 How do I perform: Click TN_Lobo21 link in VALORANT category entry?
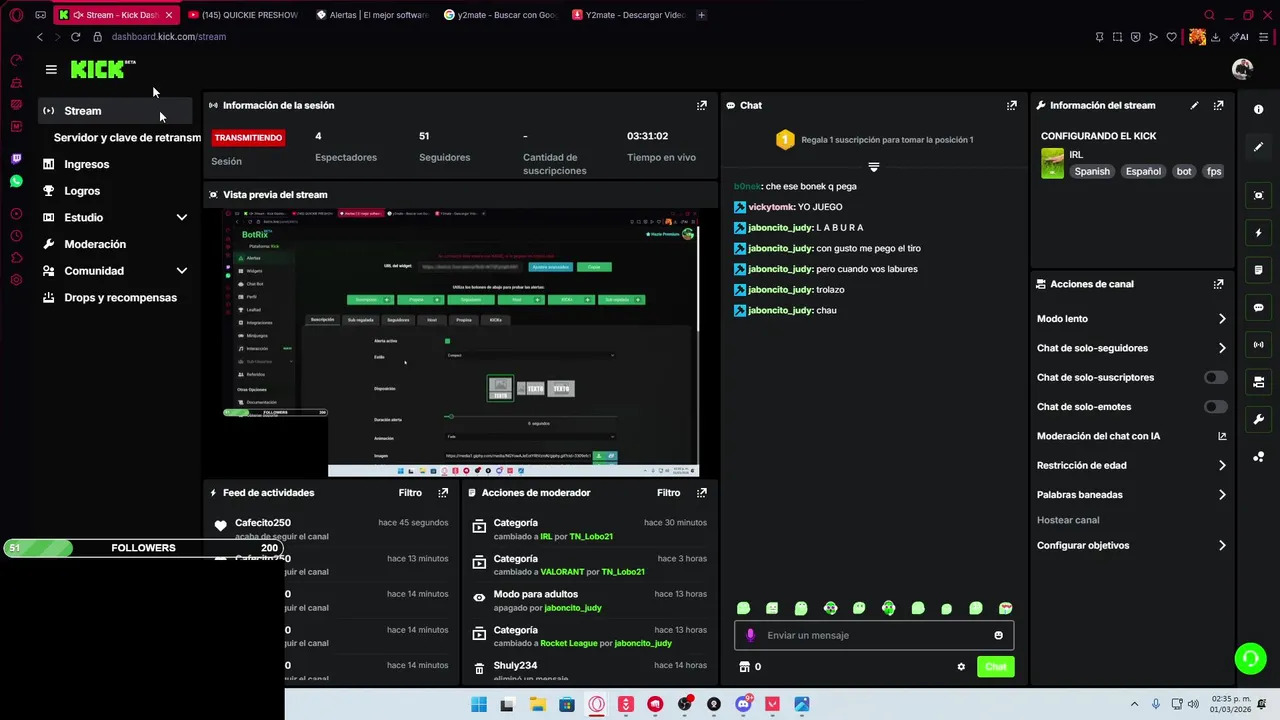point(623,572)
